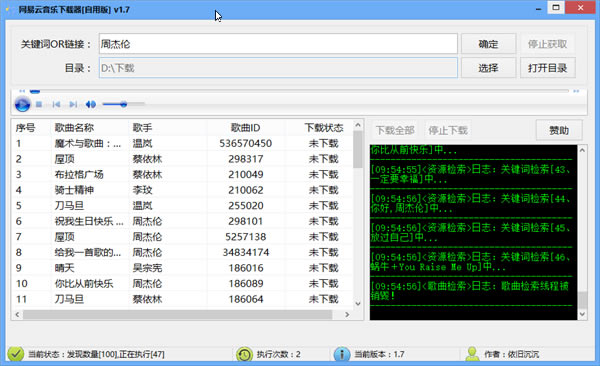
Task: Click the rewind arrows on the seek bar
Action: click(22, 91)
